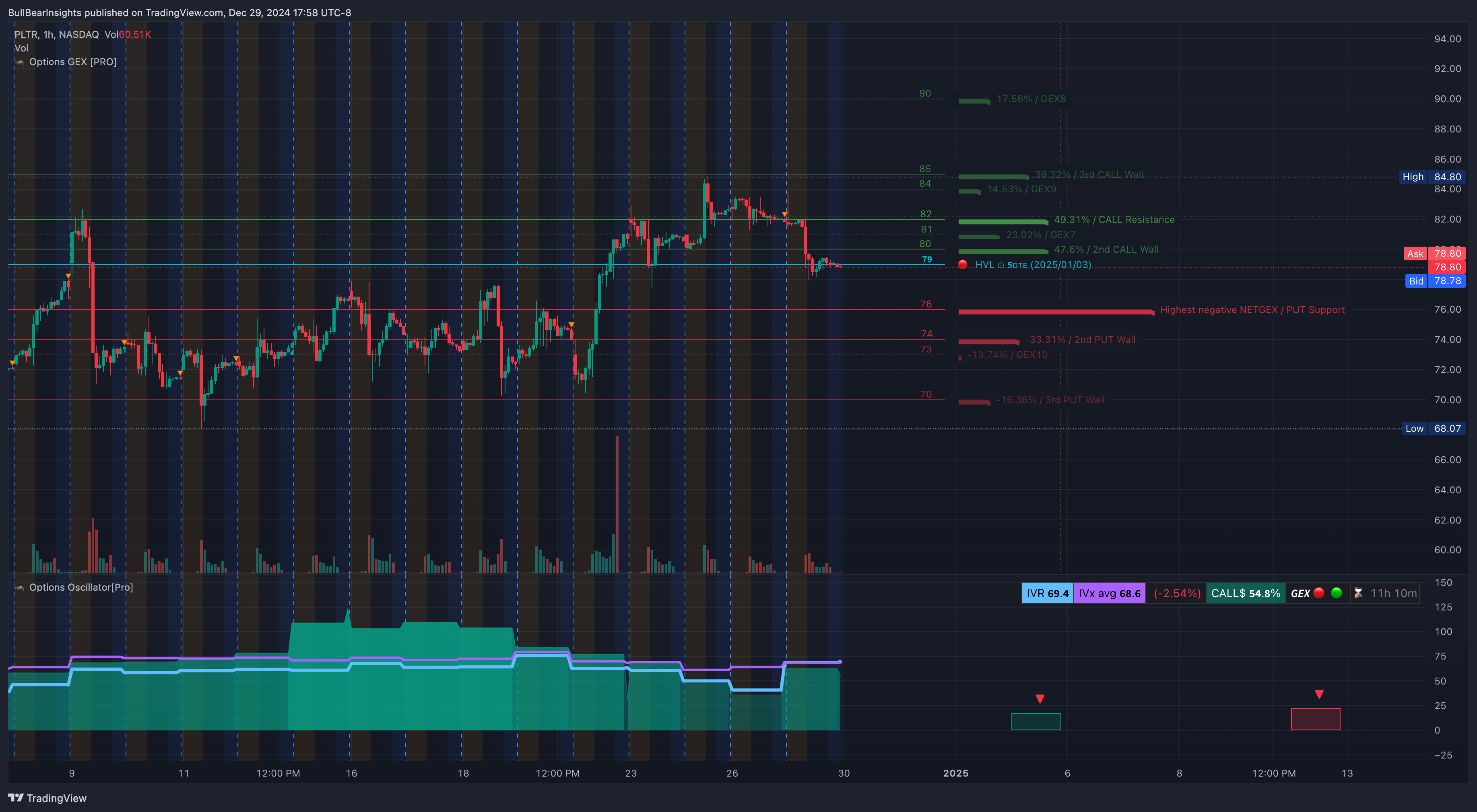Click the IVx avg 68.6 badge
Screen dimensions: 1477x812
click(1110, 594)
